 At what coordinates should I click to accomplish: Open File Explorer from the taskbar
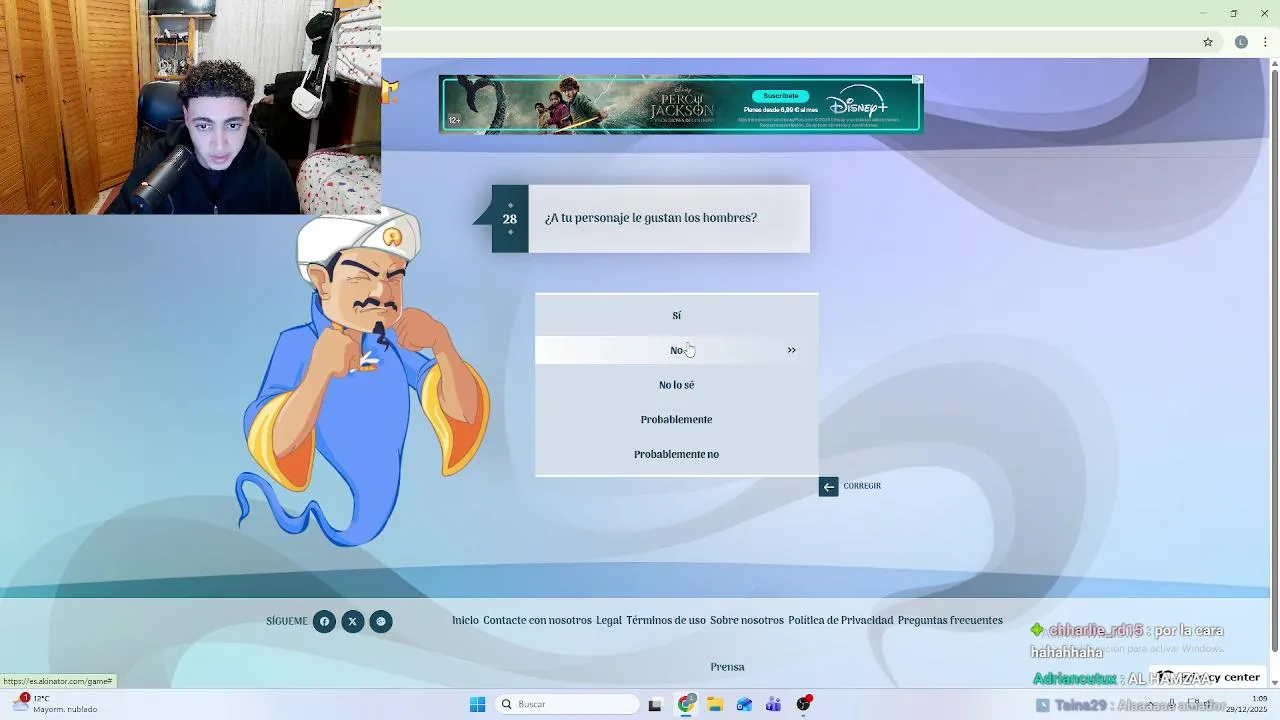tap(715, 704)
